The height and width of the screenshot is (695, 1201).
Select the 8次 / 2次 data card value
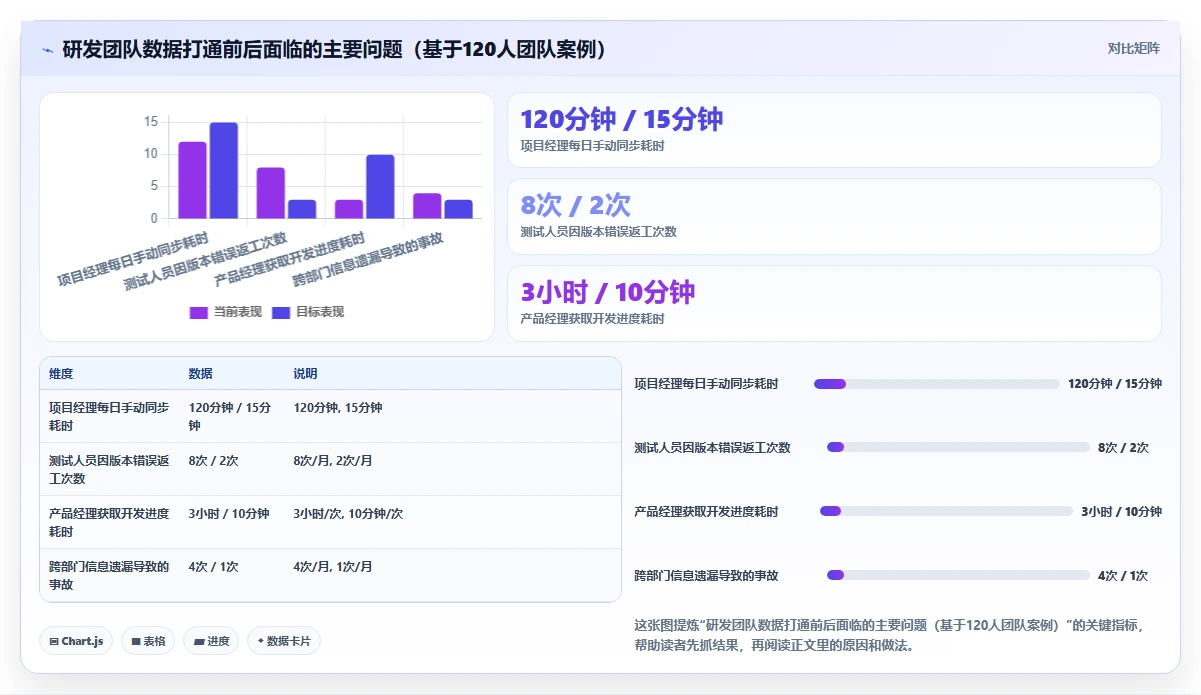(575, 205)
